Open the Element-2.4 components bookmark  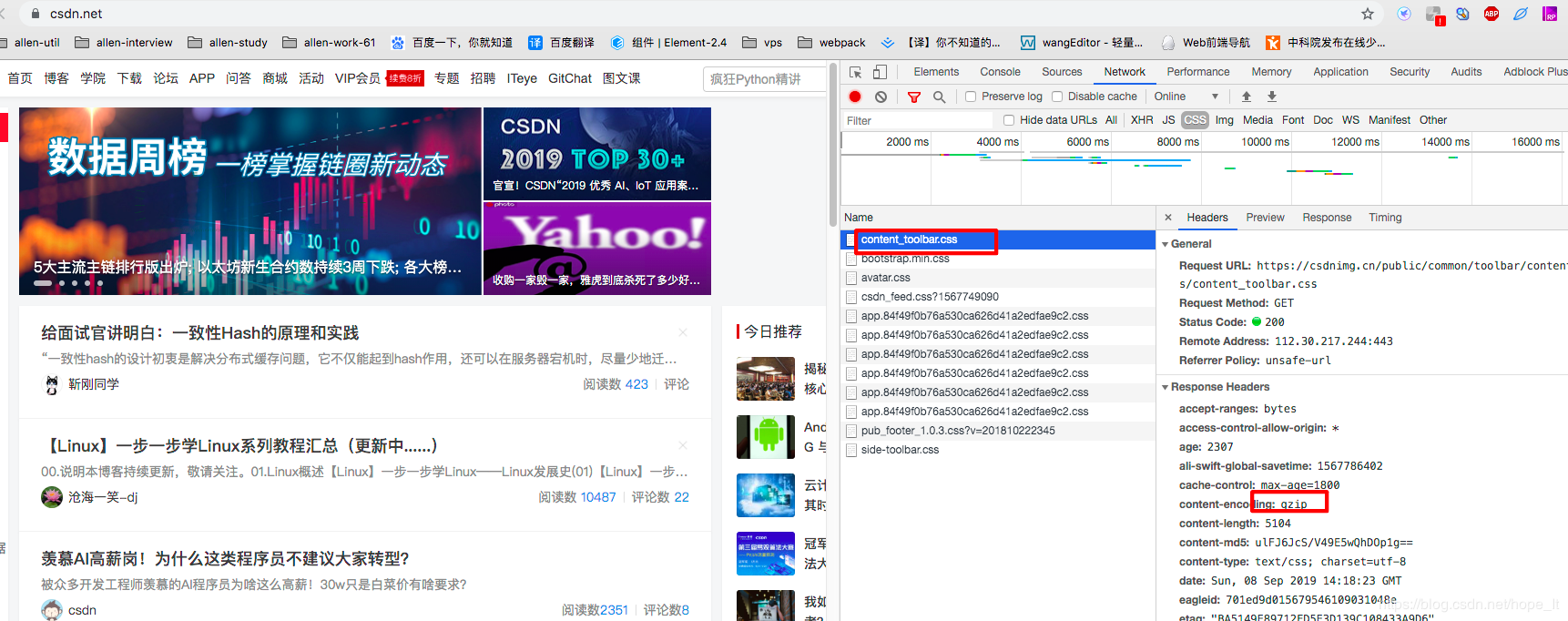pos(668,43)
